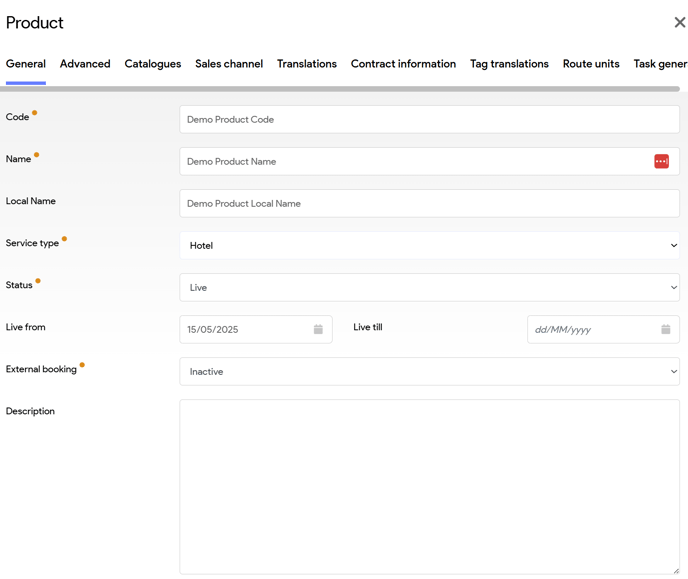Click the Live till date field
The image size is (688, 579).
point(590,329)
